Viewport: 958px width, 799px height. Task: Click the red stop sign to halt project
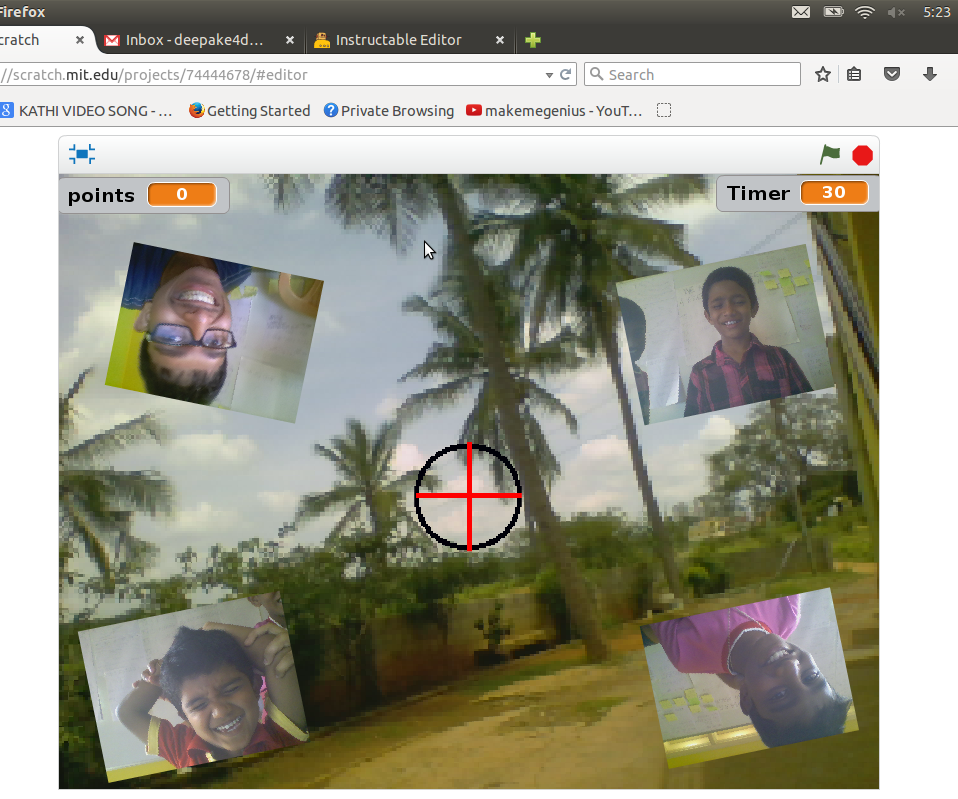(861, 155)
